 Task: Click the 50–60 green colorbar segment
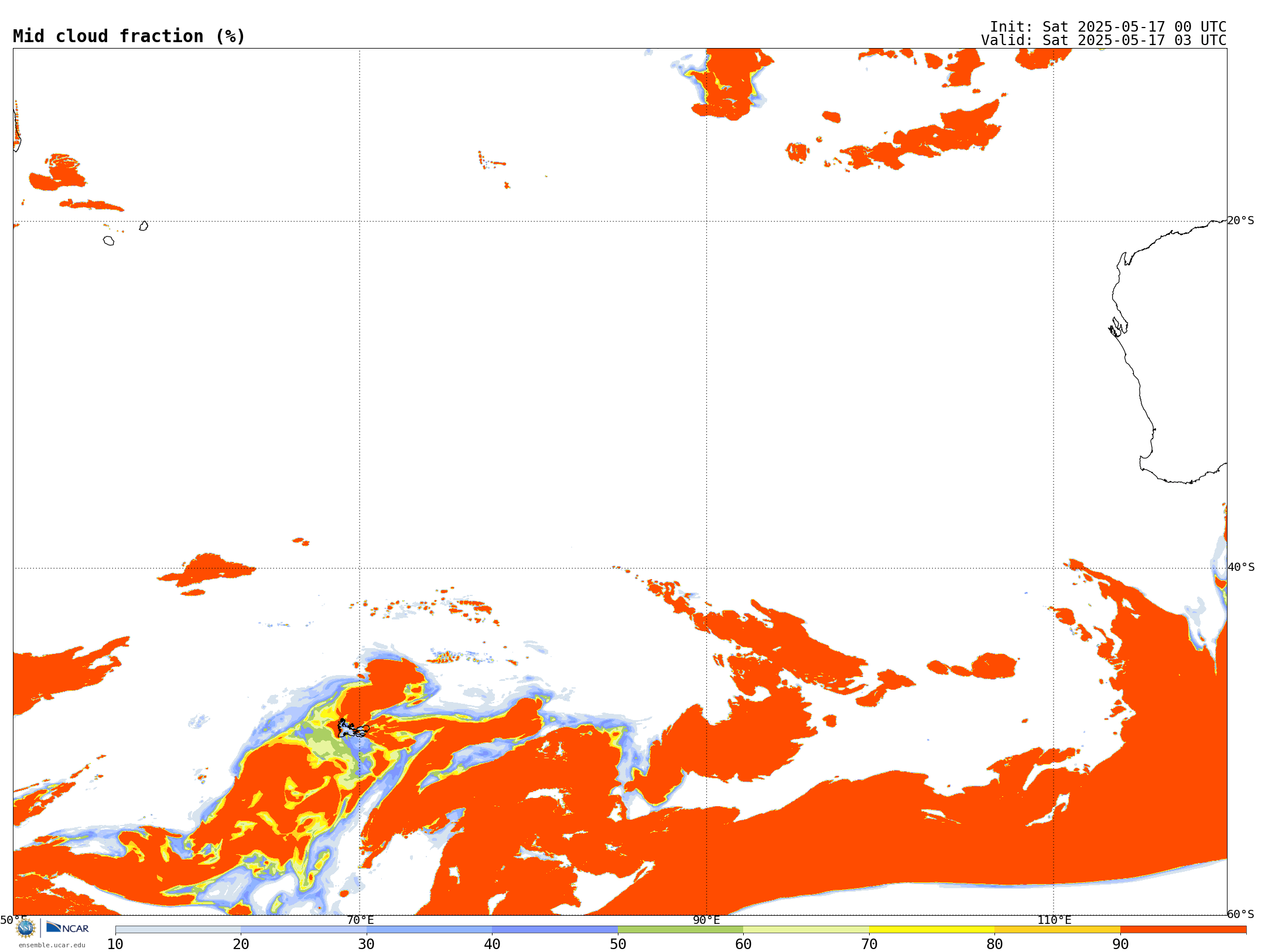click(681, 930)
